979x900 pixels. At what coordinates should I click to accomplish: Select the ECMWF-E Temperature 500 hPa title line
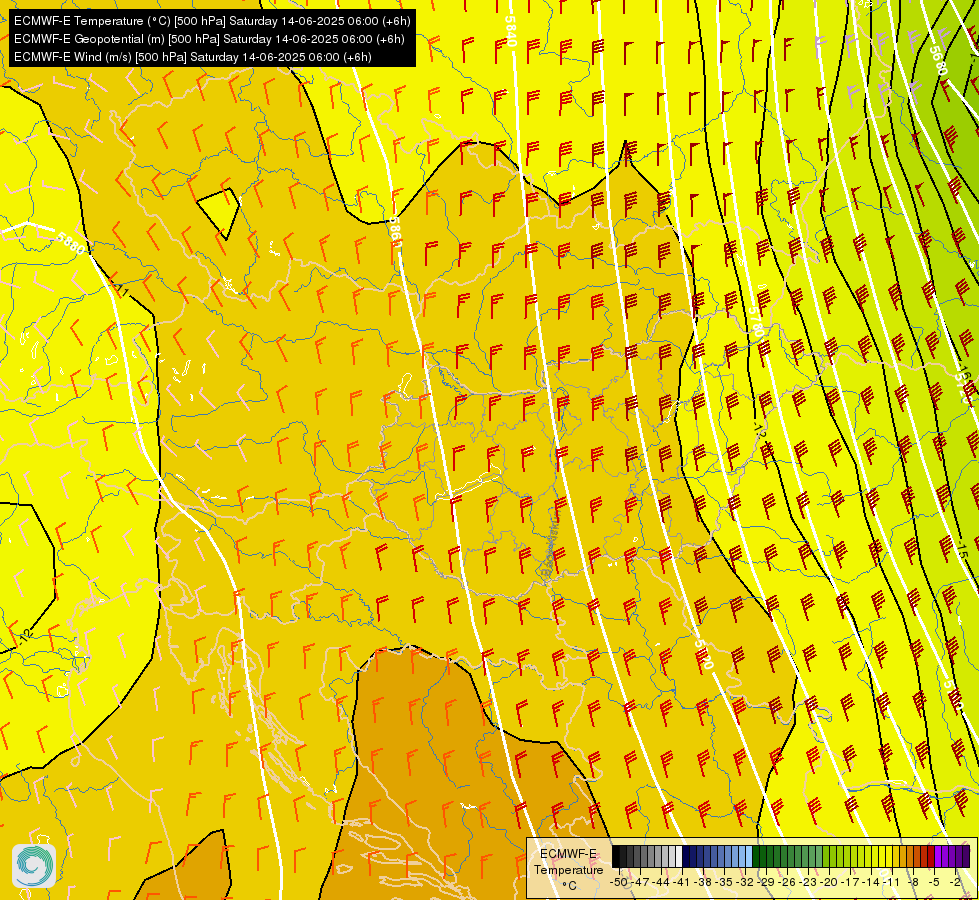click(212, 21)
